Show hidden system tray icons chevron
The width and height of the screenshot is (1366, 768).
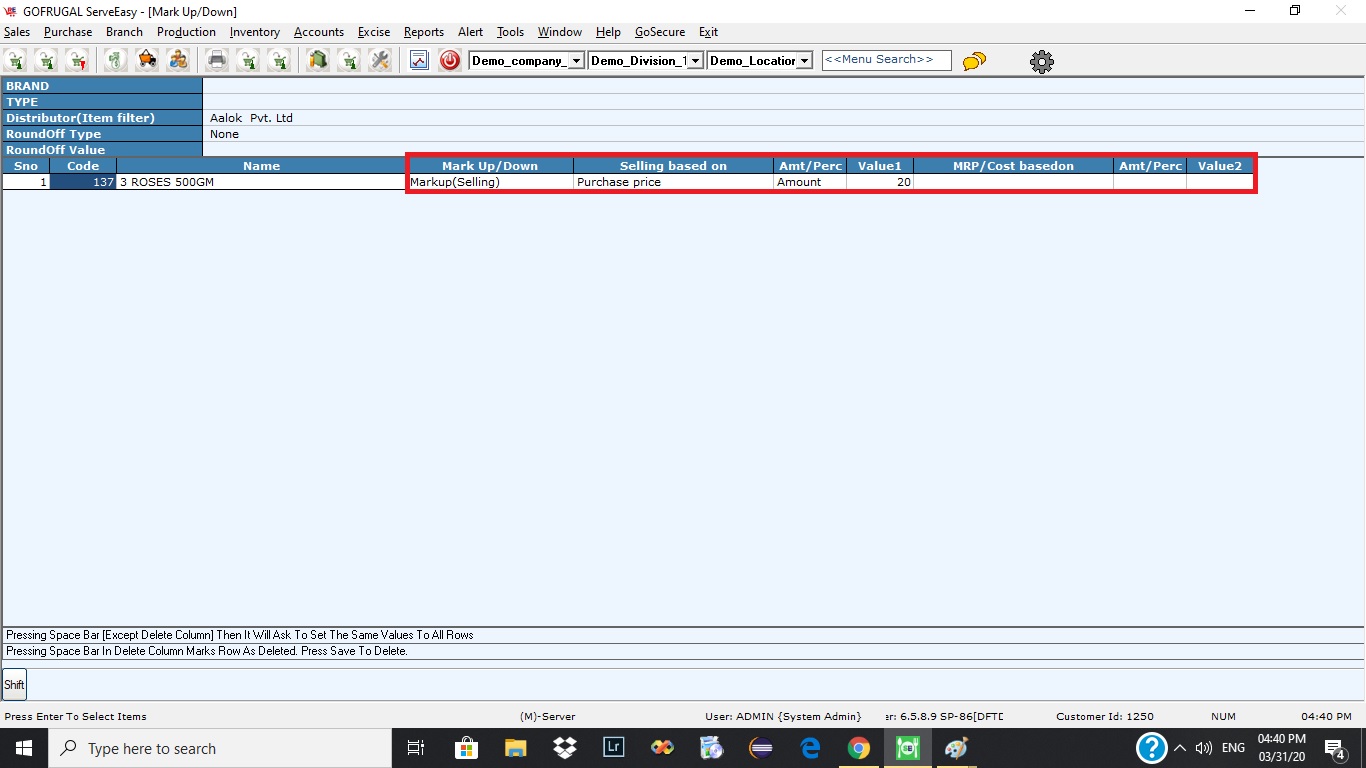tap(1180, 748)
